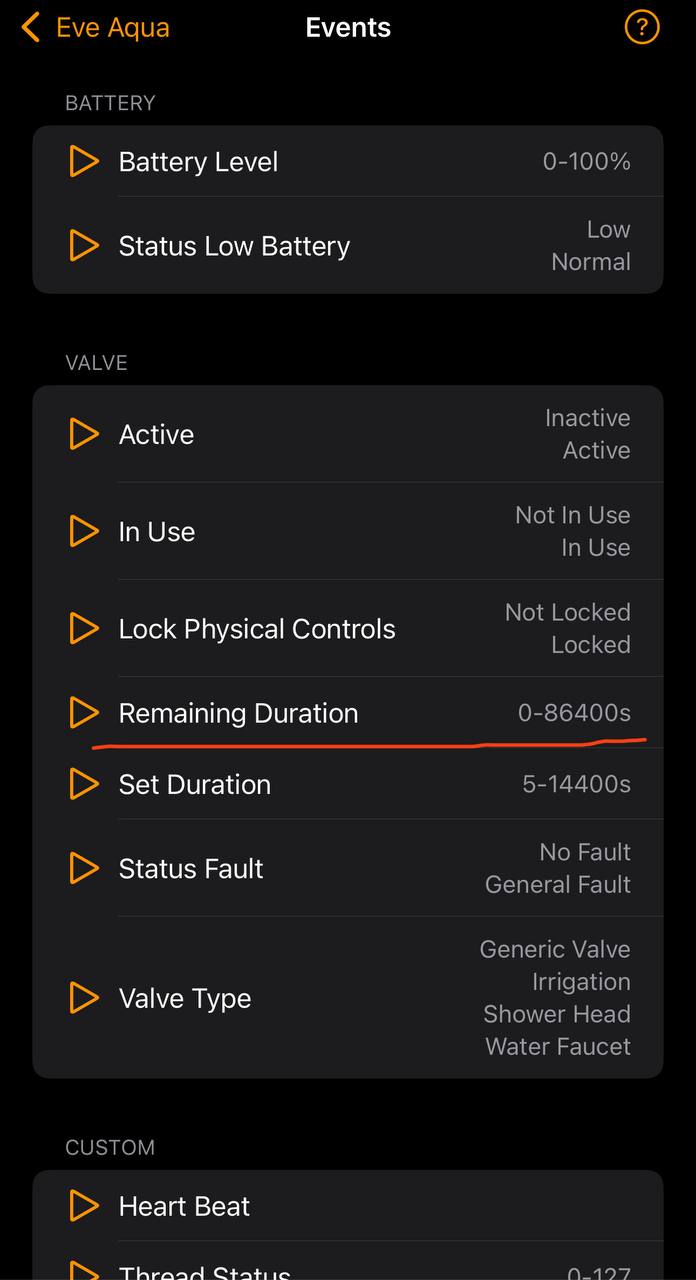Open the help question mark

pos(641,27)
